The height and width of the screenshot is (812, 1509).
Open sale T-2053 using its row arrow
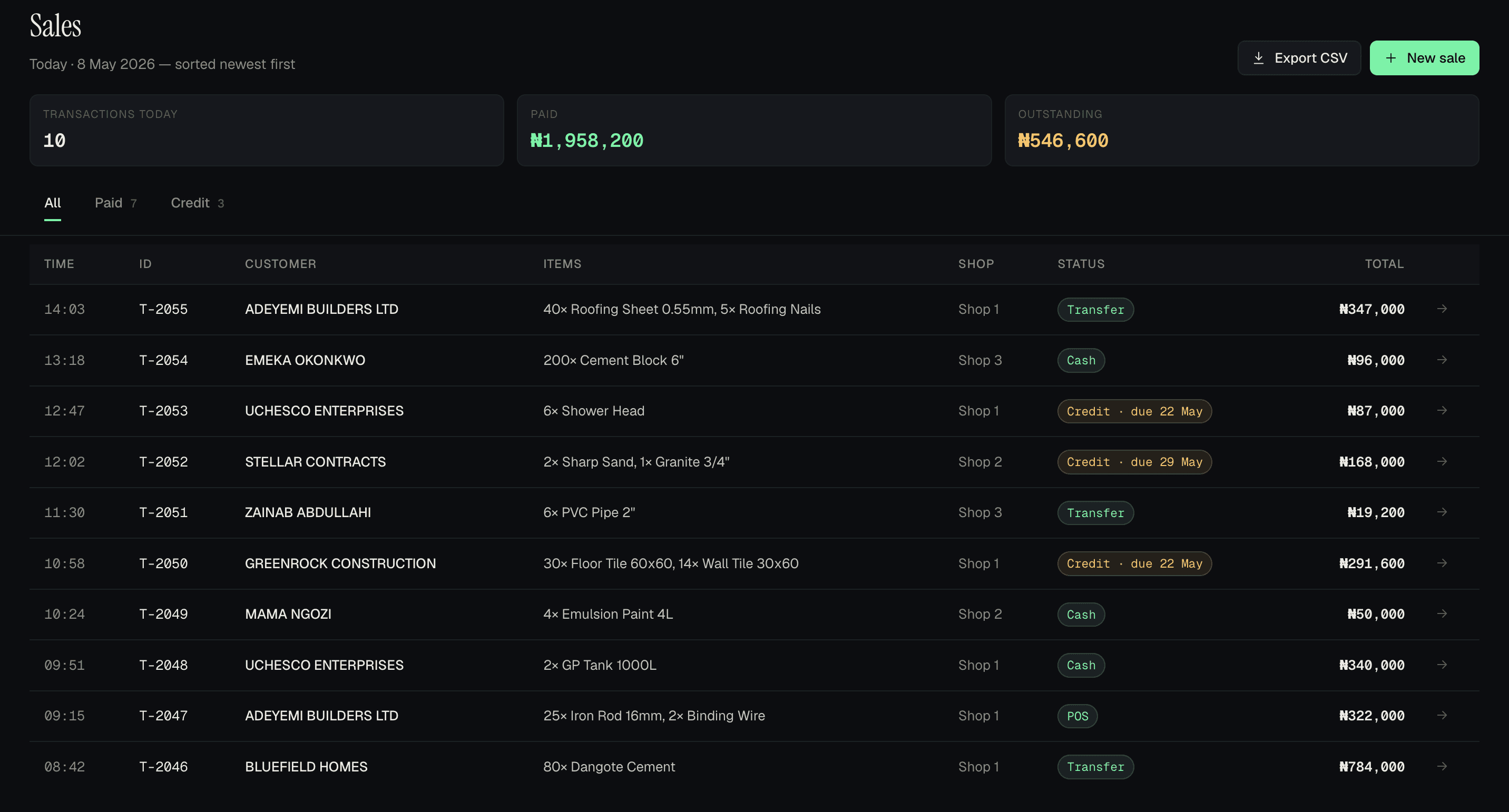1442,410
